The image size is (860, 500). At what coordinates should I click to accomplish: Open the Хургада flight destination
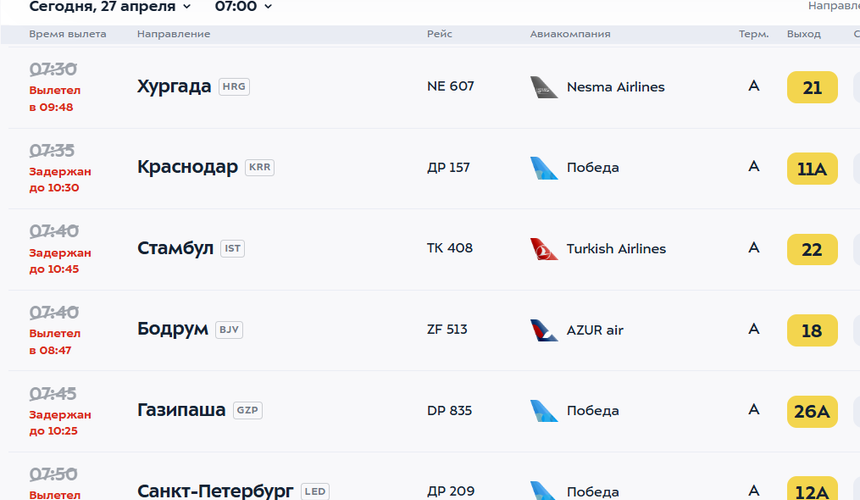(x=174, y=86)
